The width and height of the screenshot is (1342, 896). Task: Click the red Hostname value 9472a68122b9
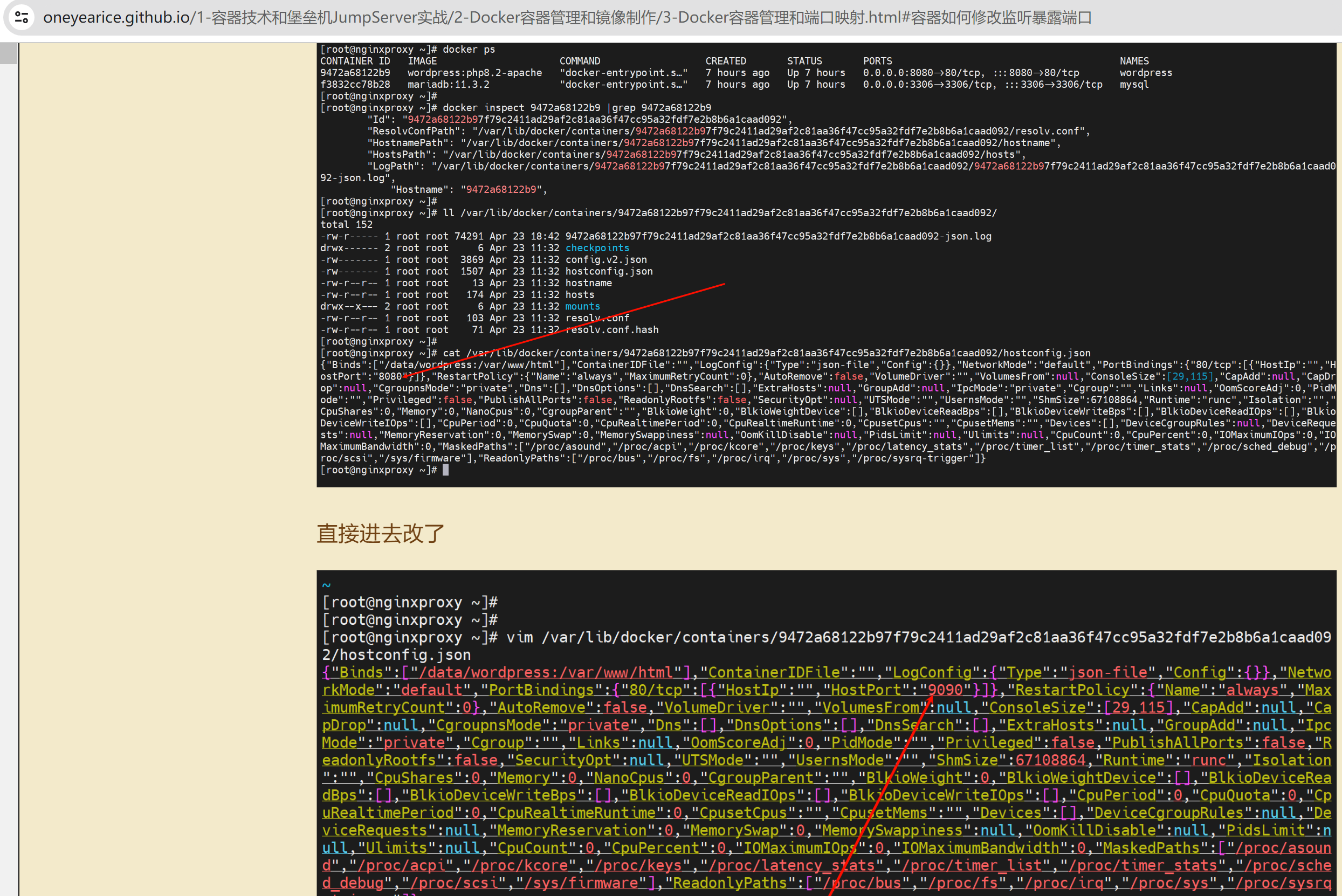pyautogui.click(x=501, y=190)
